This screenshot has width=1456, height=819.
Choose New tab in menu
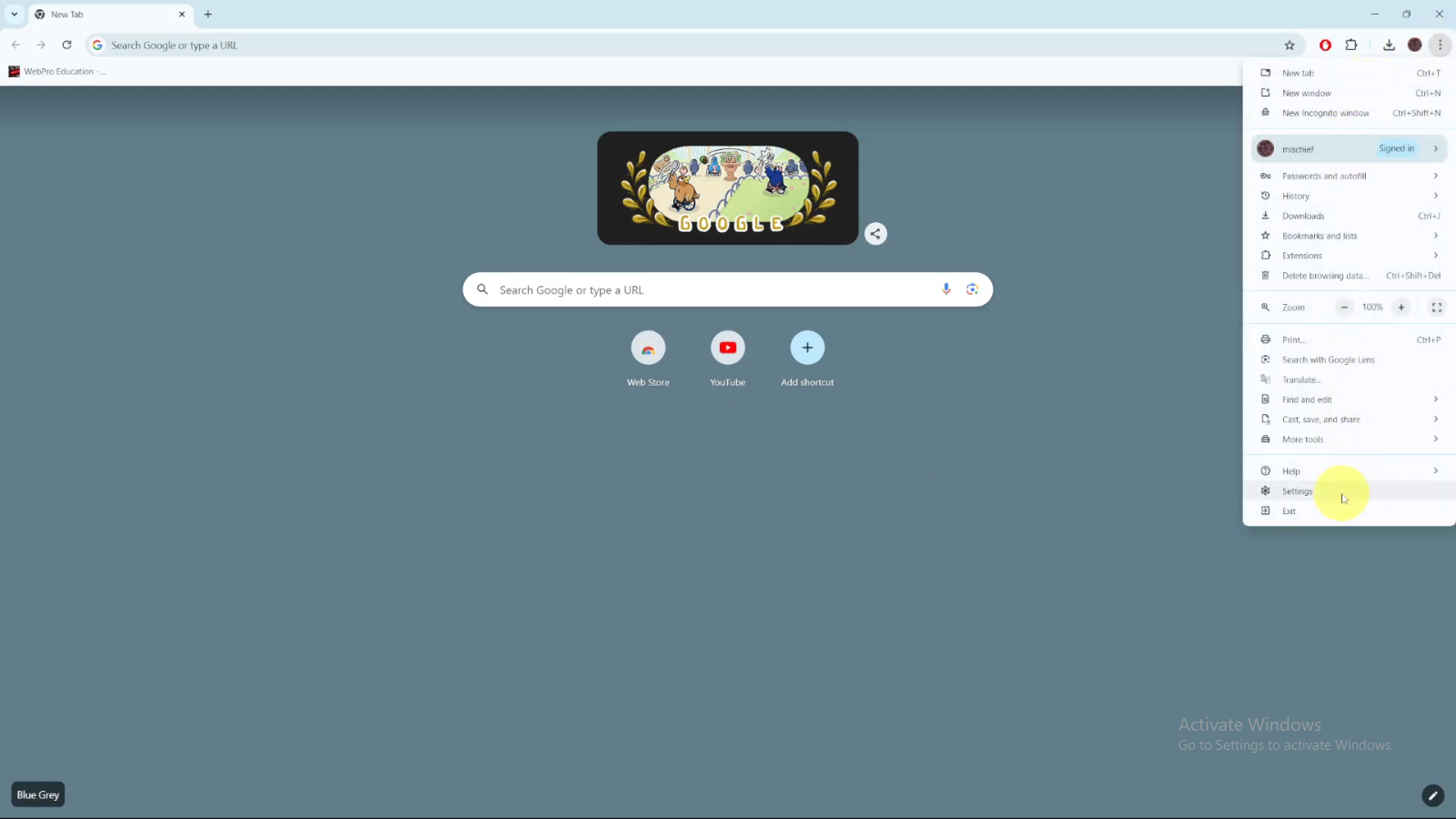pyautogui.click(x=1350, y=73)
